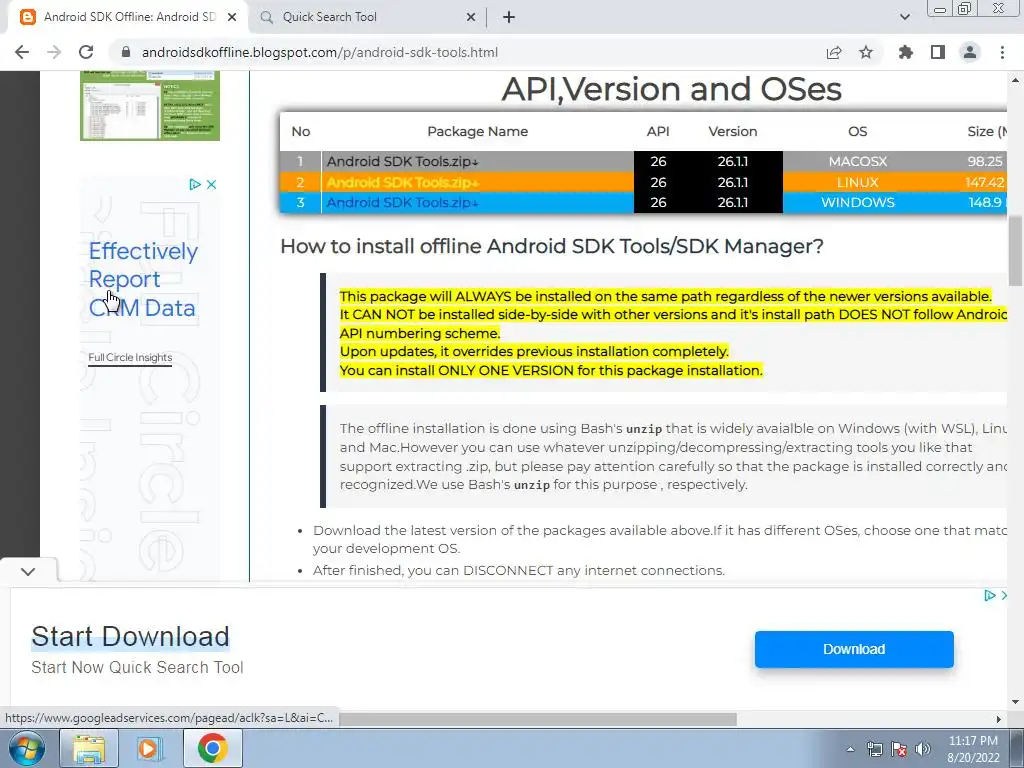Open the tab search dropdown chevron
1024x768 pixels.
pos(904,17)
